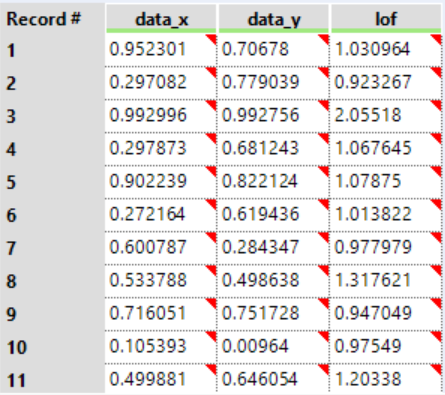Viewport: 445px width, 395px height.
Task: Click the cell containing 0.779039
Action: pyautogui.click(x=273, y=83)
